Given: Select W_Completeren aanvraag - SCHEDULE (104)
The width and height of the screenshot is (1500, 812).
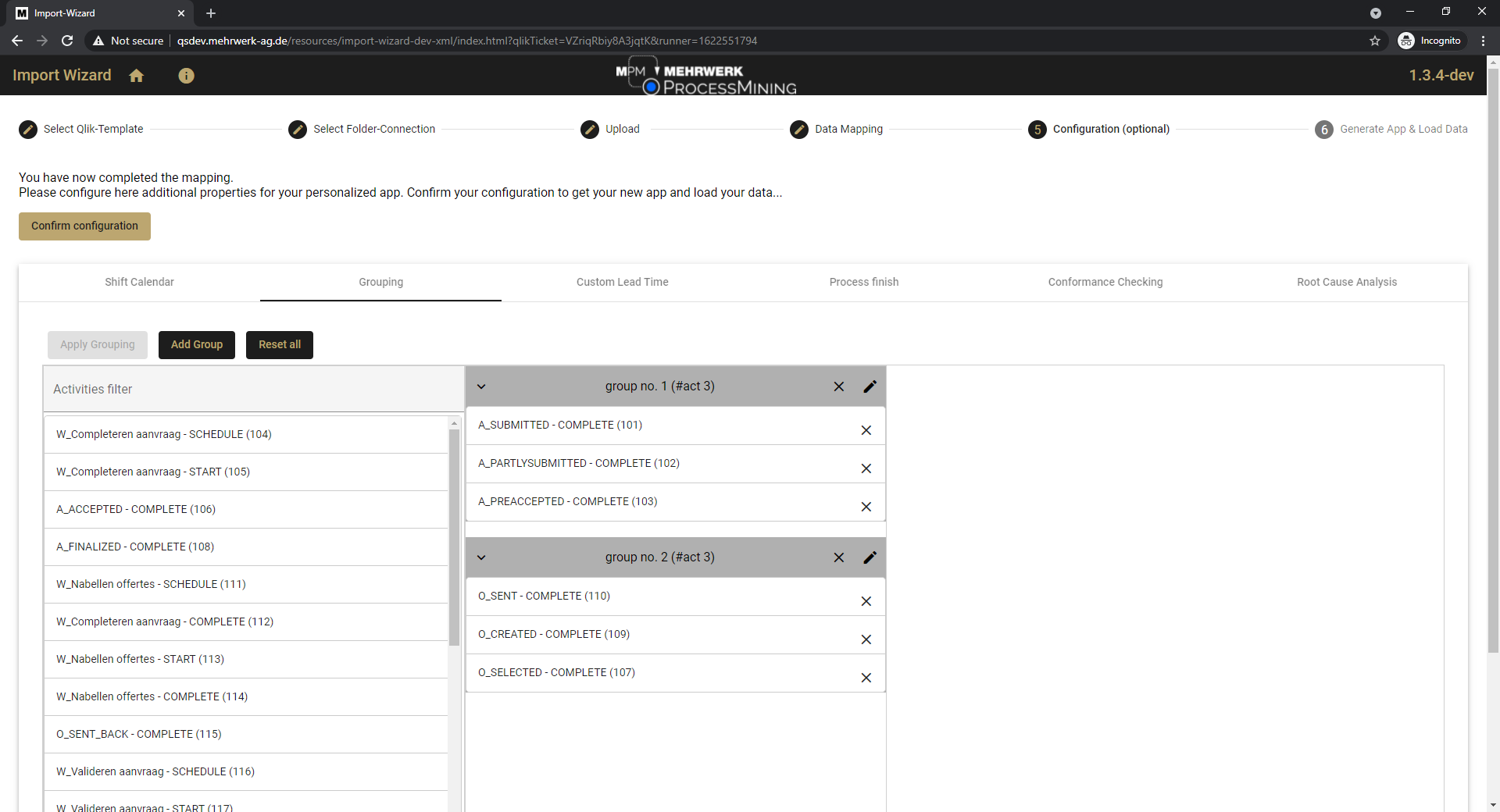Looking at the screenshot, I should 246,434.
